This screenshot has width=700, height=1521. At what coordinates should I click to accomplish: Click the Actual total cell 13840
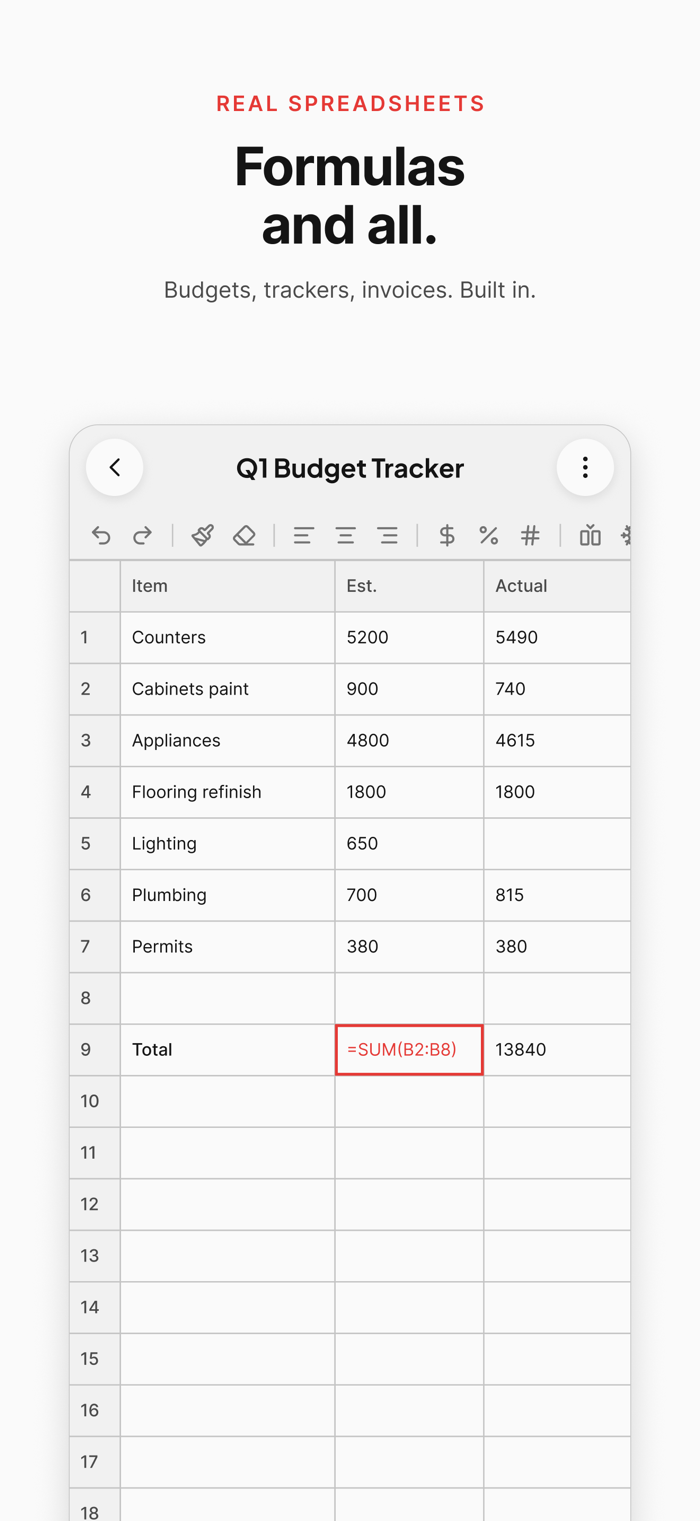tap(557, 1050)
